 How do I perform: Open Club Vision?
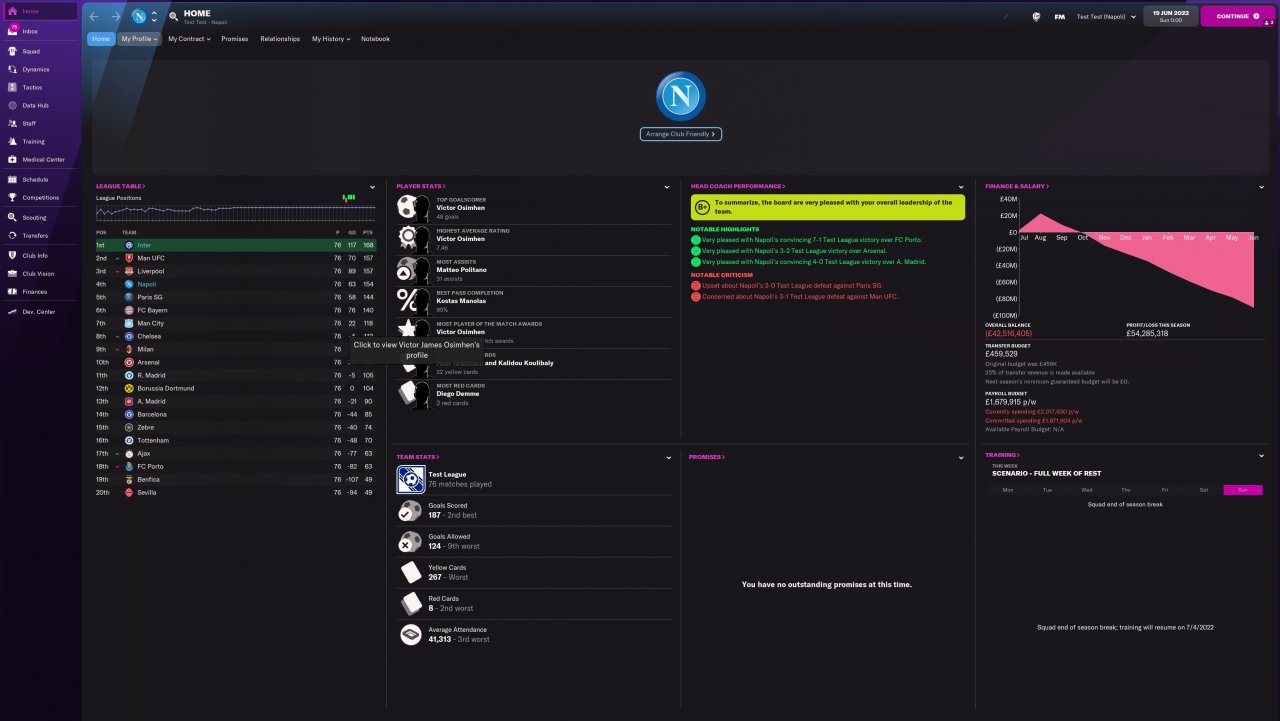39,273
